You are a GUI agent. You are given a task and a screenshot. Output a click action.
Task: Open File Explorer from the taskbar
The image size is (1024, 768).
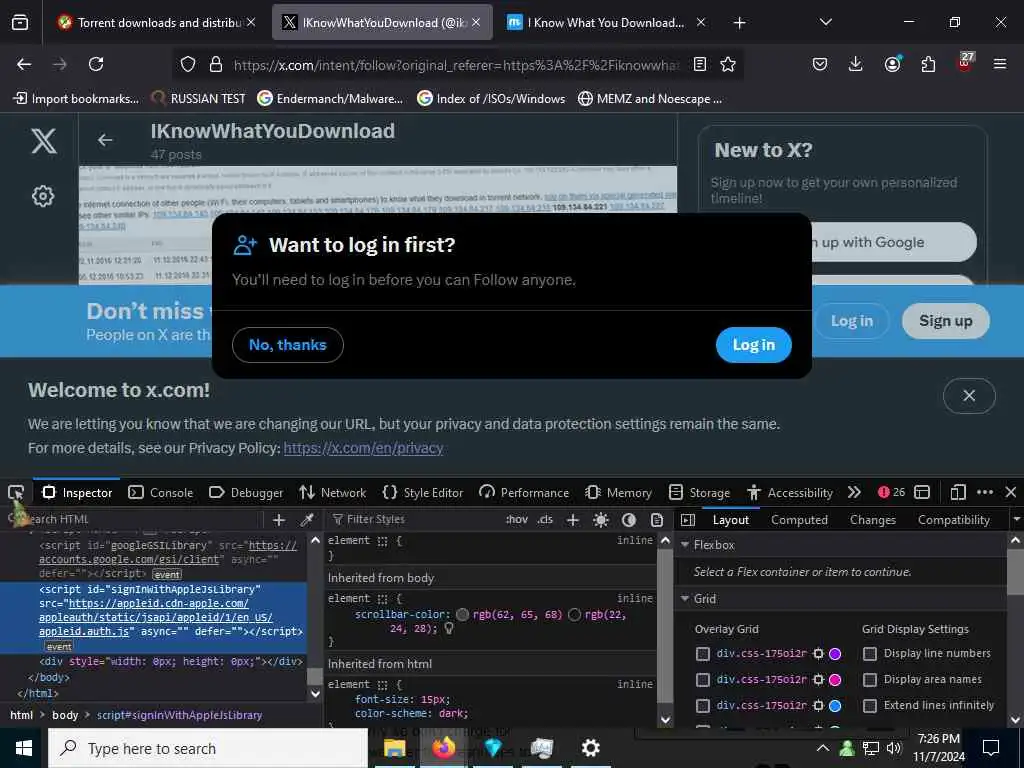click(x=394, y=748)
